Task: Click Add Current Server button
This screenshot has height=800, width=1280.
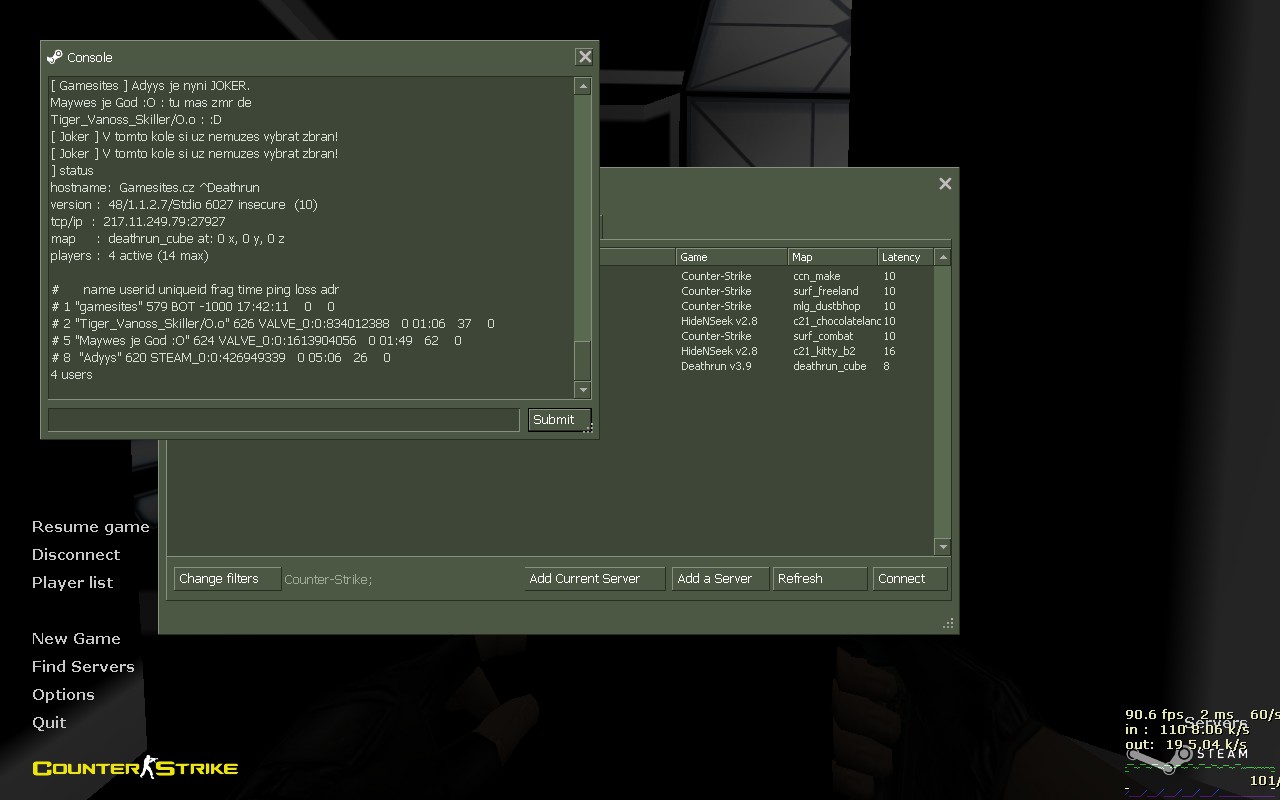Action: pos(595,579)
